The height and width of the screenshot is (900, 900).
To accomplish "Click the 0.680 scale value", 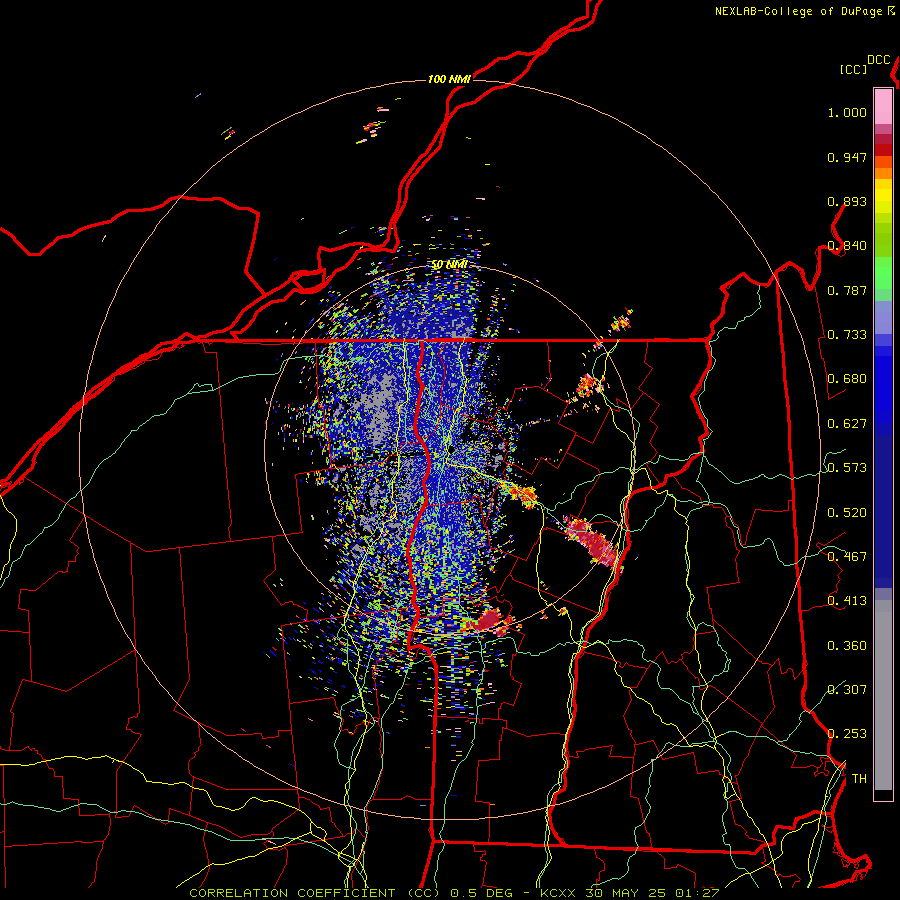I will point(847,379).
